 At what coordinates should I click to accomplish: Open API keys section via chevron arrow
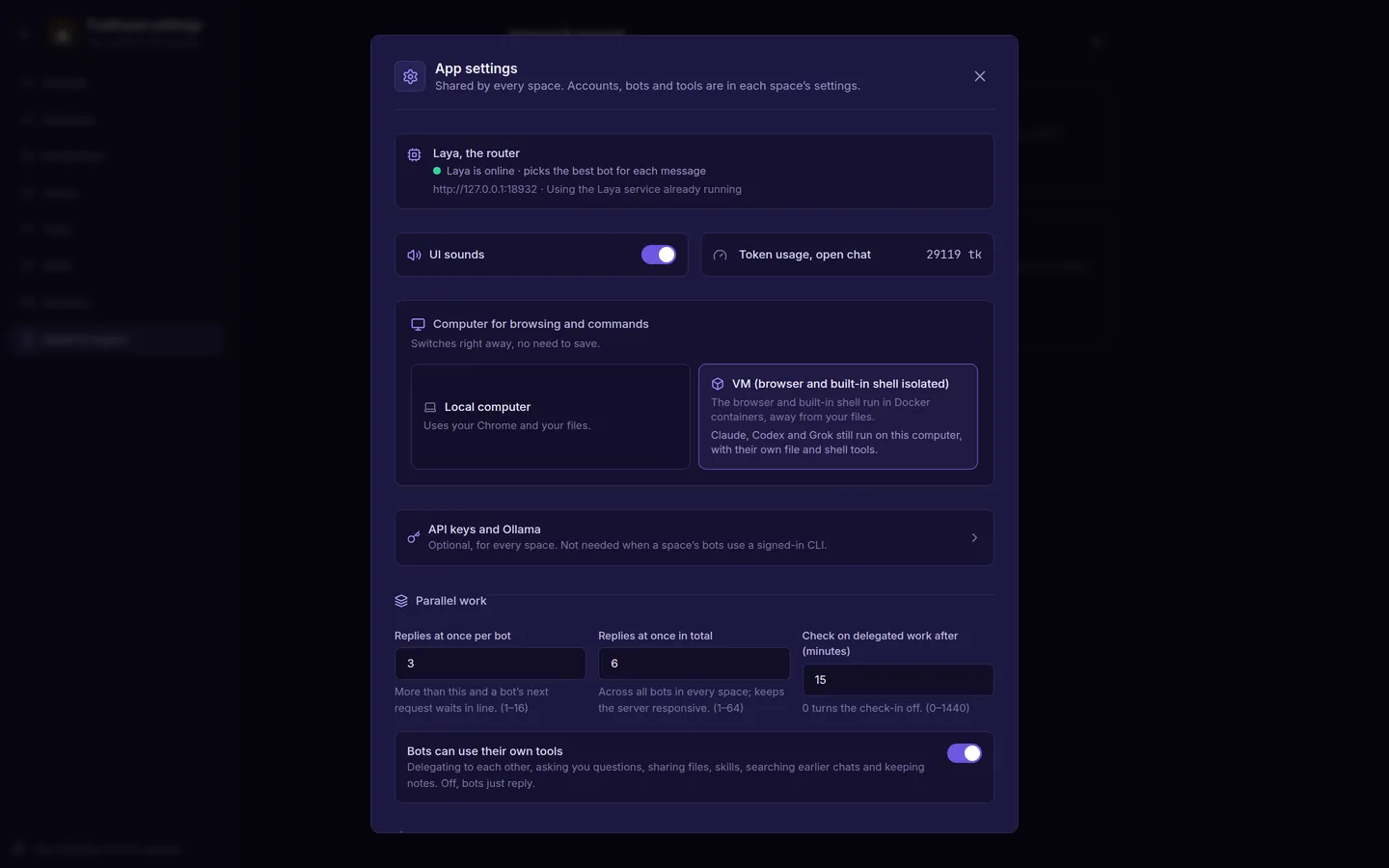pos(974,537)
